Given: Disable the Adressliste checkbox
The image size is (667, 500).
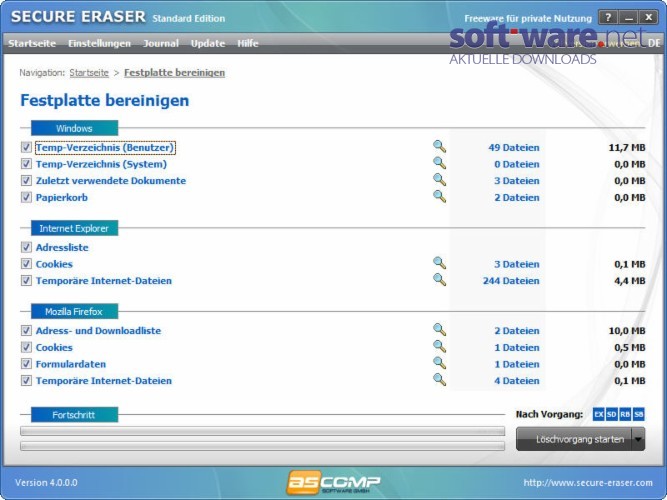Looking at the screenshot, I should (26, 247).
